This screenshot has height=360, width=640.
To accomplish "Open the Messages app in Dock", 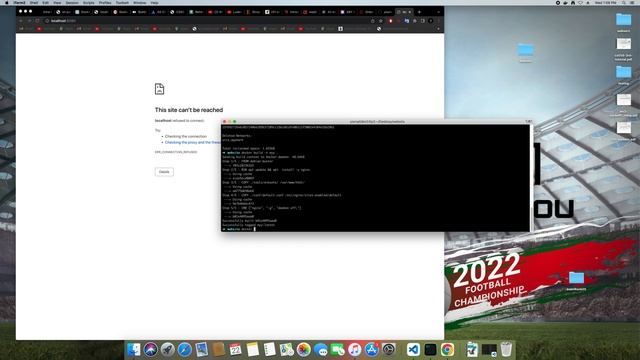I will tap(321, 349).
